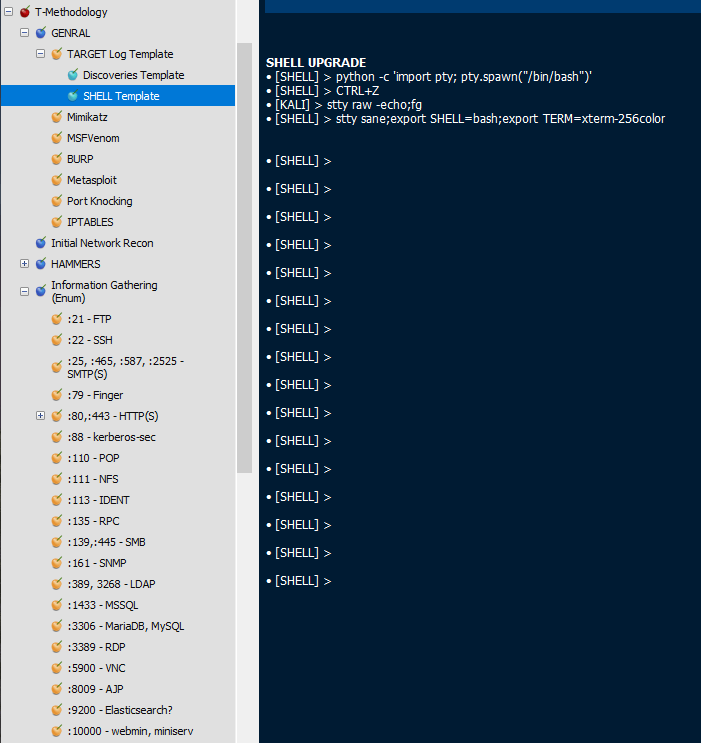
Task: Expand the :80,:443 - HTTP(S) node
Action: tap(41, 416)
